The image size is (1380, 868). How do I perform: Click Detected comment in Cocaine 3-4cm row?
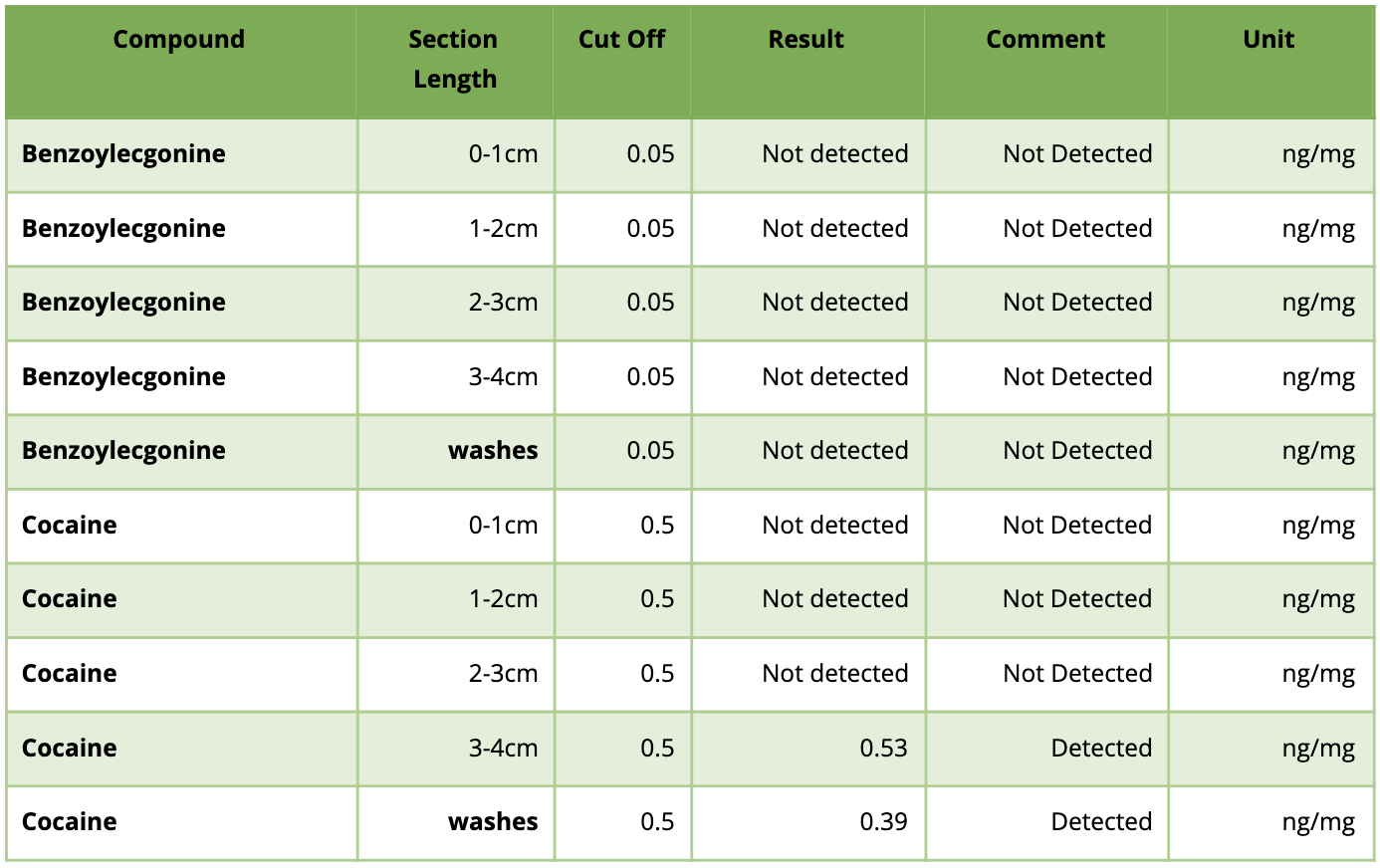pyautogui.click(x=1101, y=748)
